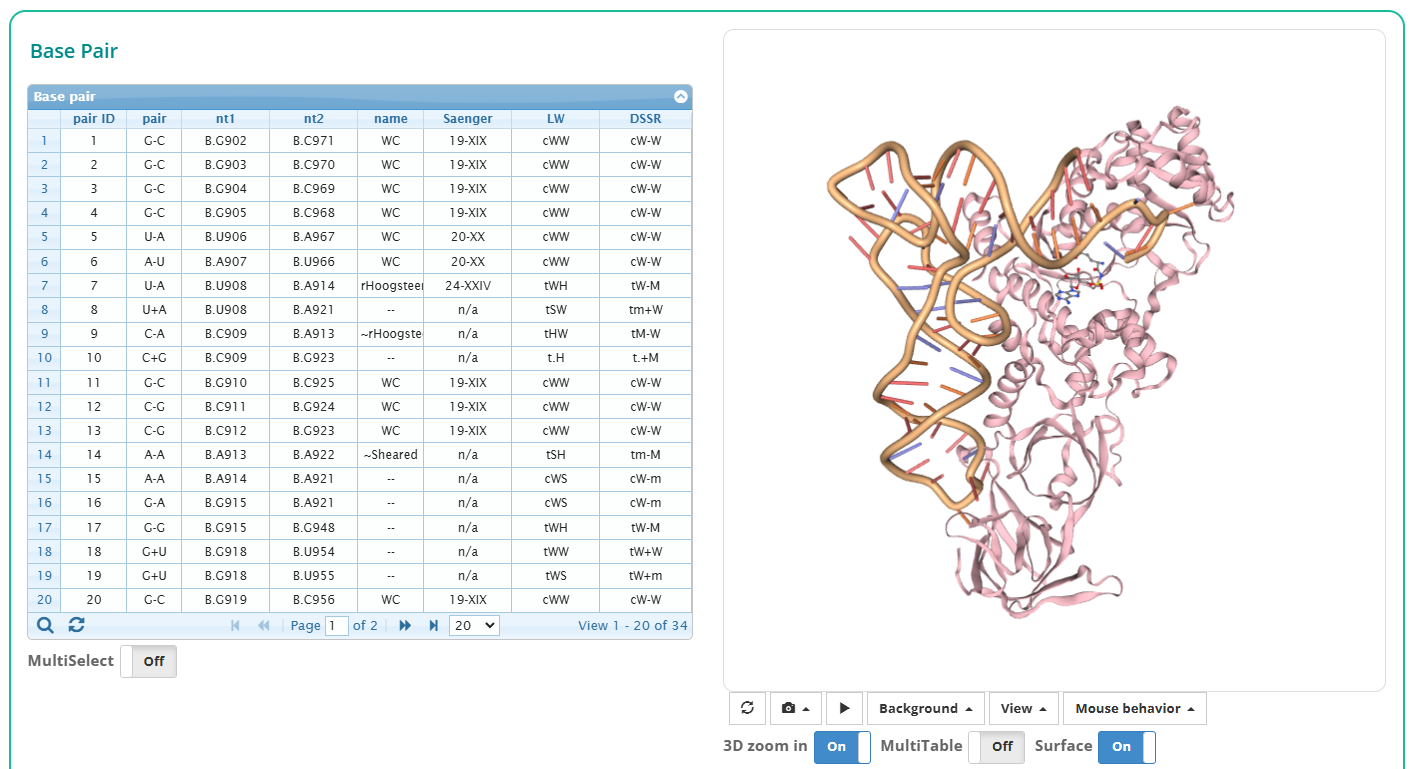Image resolution: width=1410 pixels, height=769 pixels.
Task: Turn off the 3D zoom in switch
Action: (842, 746)
